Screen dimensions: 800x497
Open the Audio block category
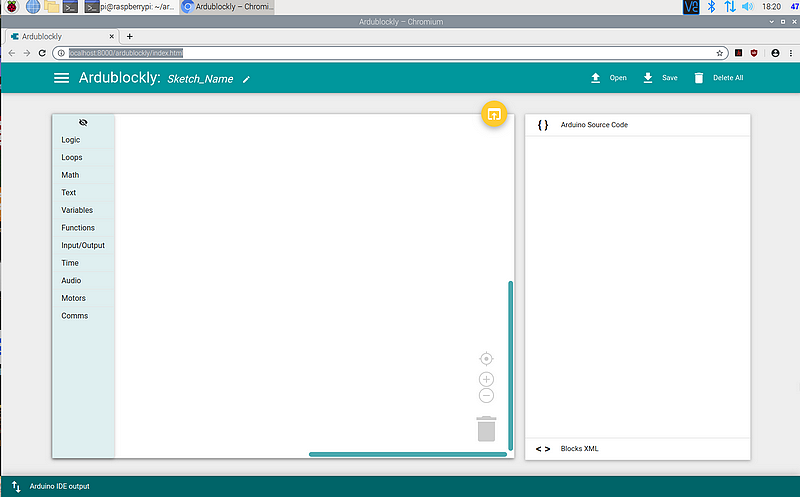click(x=83, y=281)
